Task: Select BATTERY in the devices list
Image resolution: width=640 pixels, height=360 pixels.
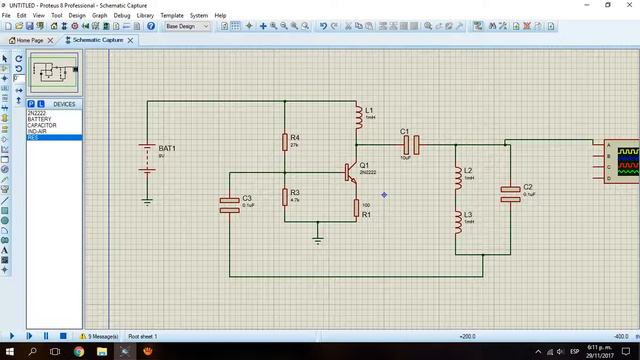Action: [x=54, y=119]
